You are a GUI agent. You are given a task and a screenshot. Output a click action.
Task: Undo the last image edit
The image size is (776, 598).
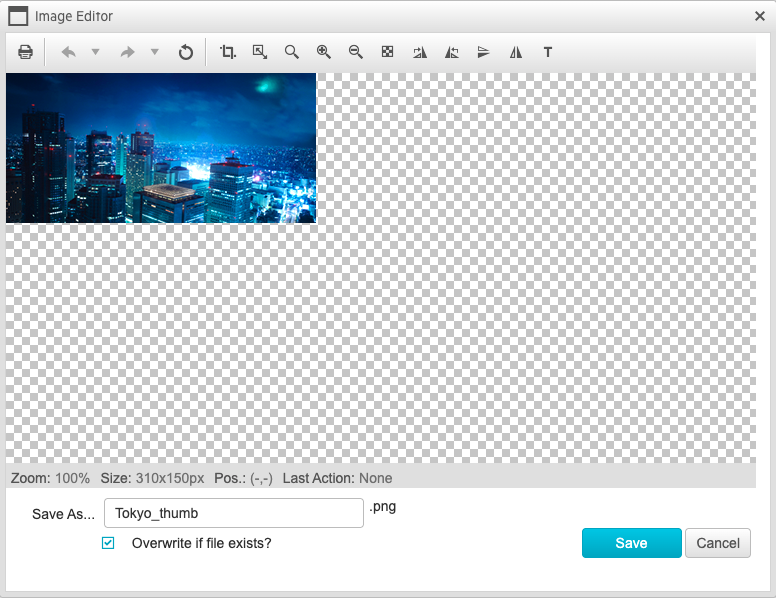(x=68, y=52)
